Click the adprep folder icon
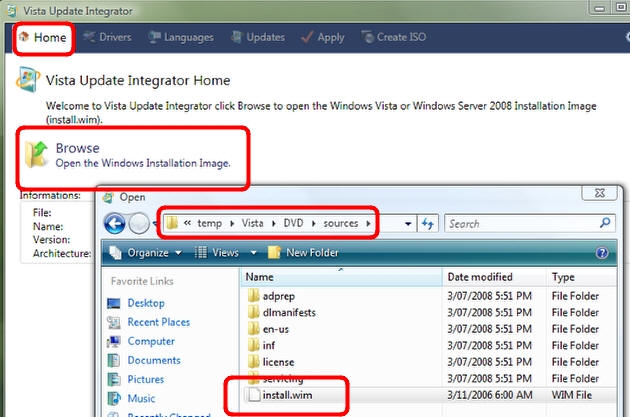Image resolution: width=630 pixels, height=417 pixels. tap(254, 296)
